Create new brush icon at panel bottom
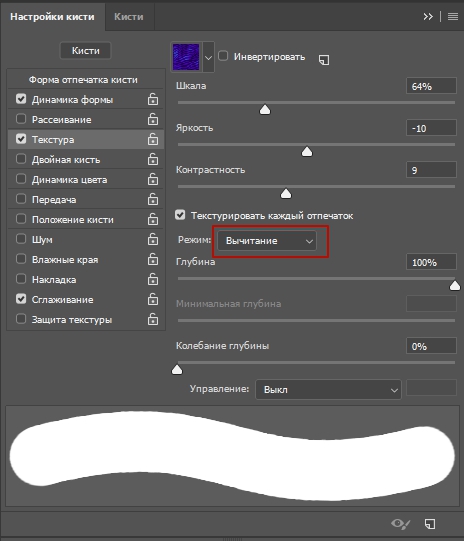 [430, 524]
